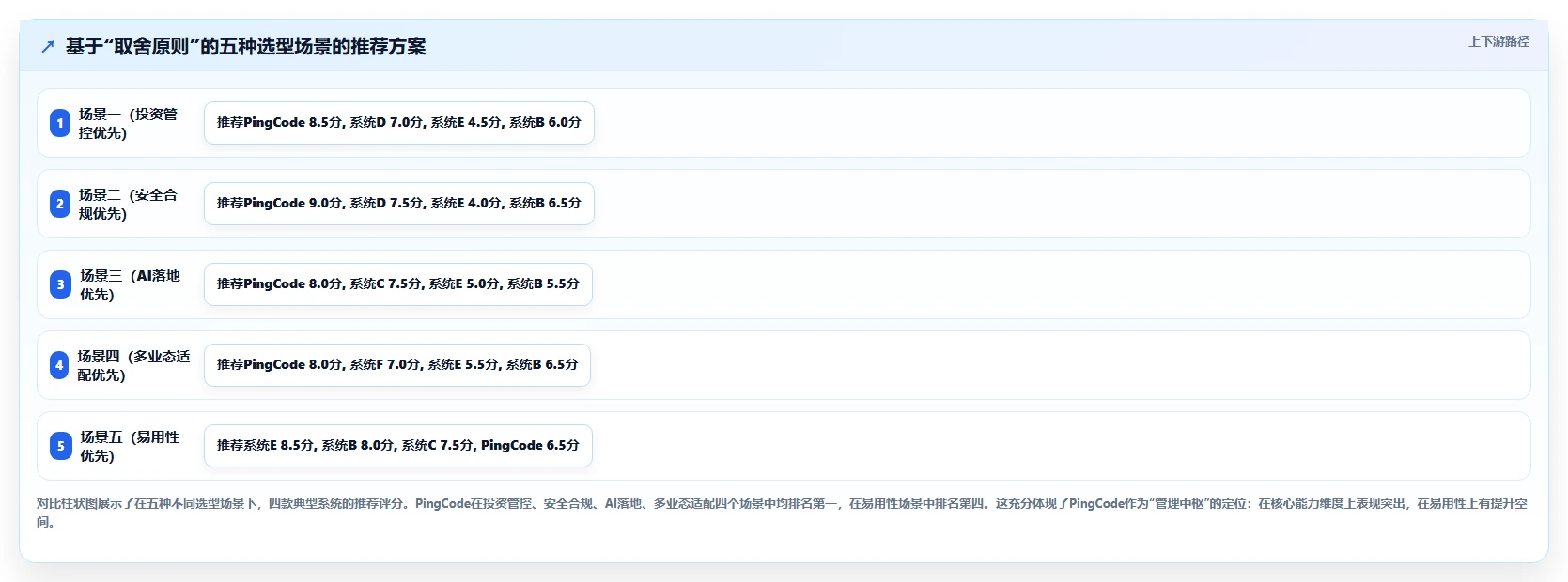Click the arrow icon beside the panel title

[48, 47]
